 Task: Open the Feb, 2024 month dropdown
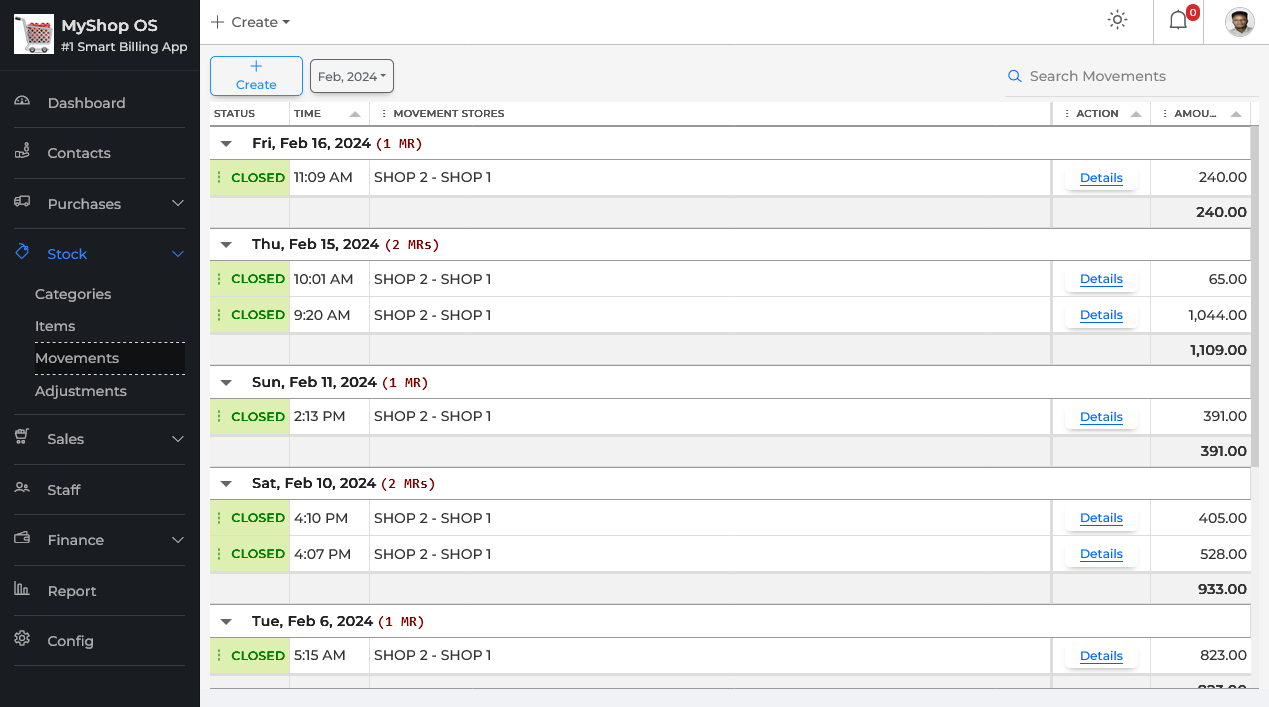click(352, 77)
